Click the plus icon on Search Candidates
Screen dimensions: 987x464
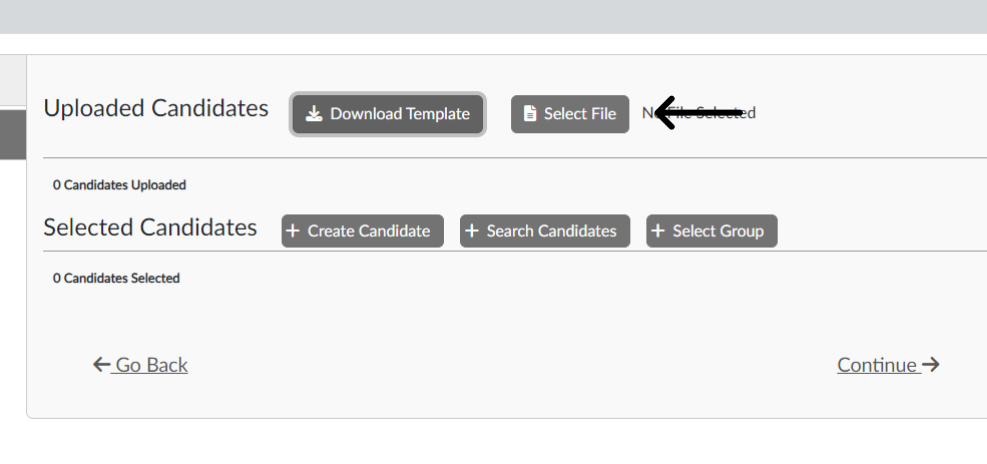(x=472, y=231)
